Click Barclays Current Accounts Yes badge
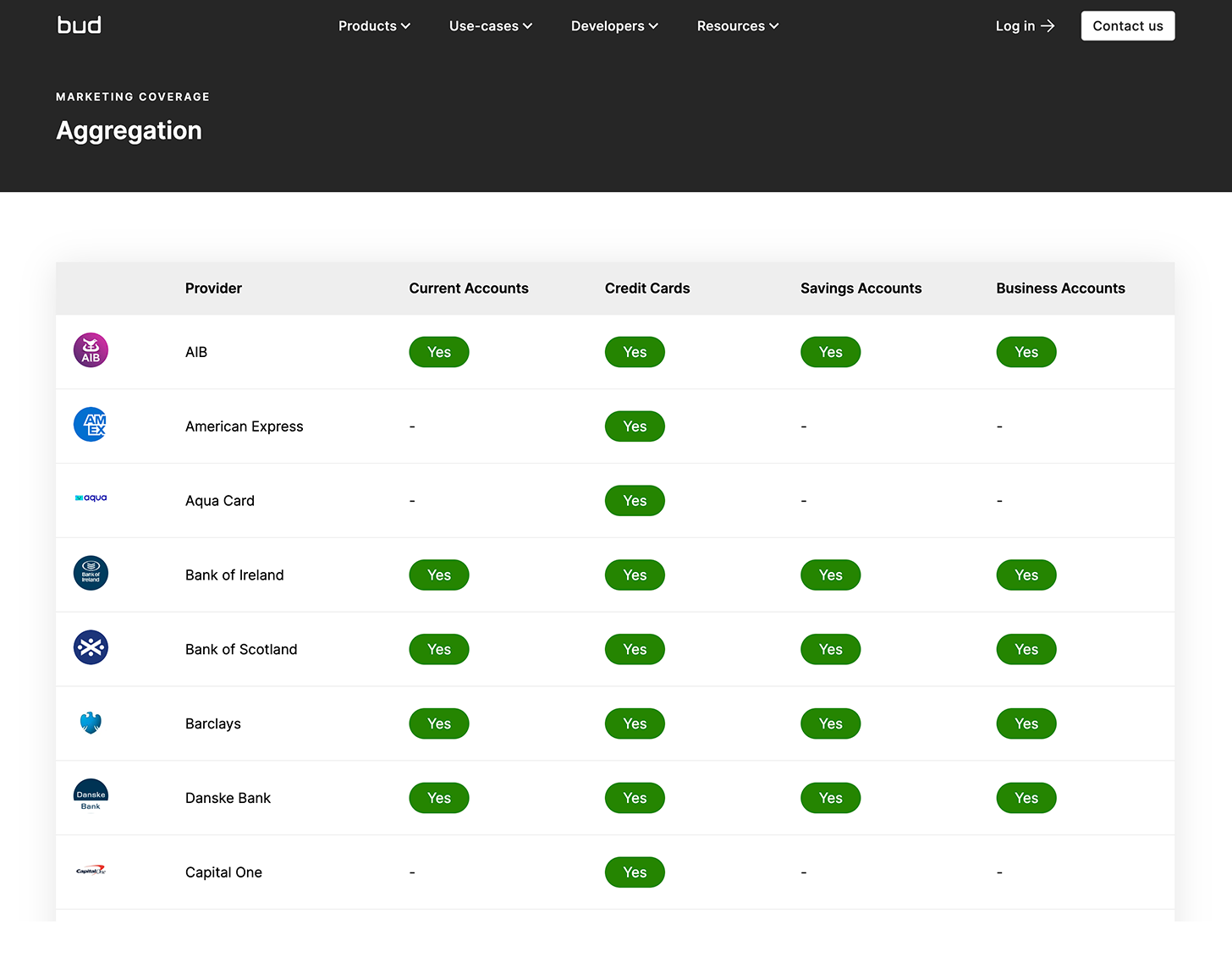 click(439, 724)
